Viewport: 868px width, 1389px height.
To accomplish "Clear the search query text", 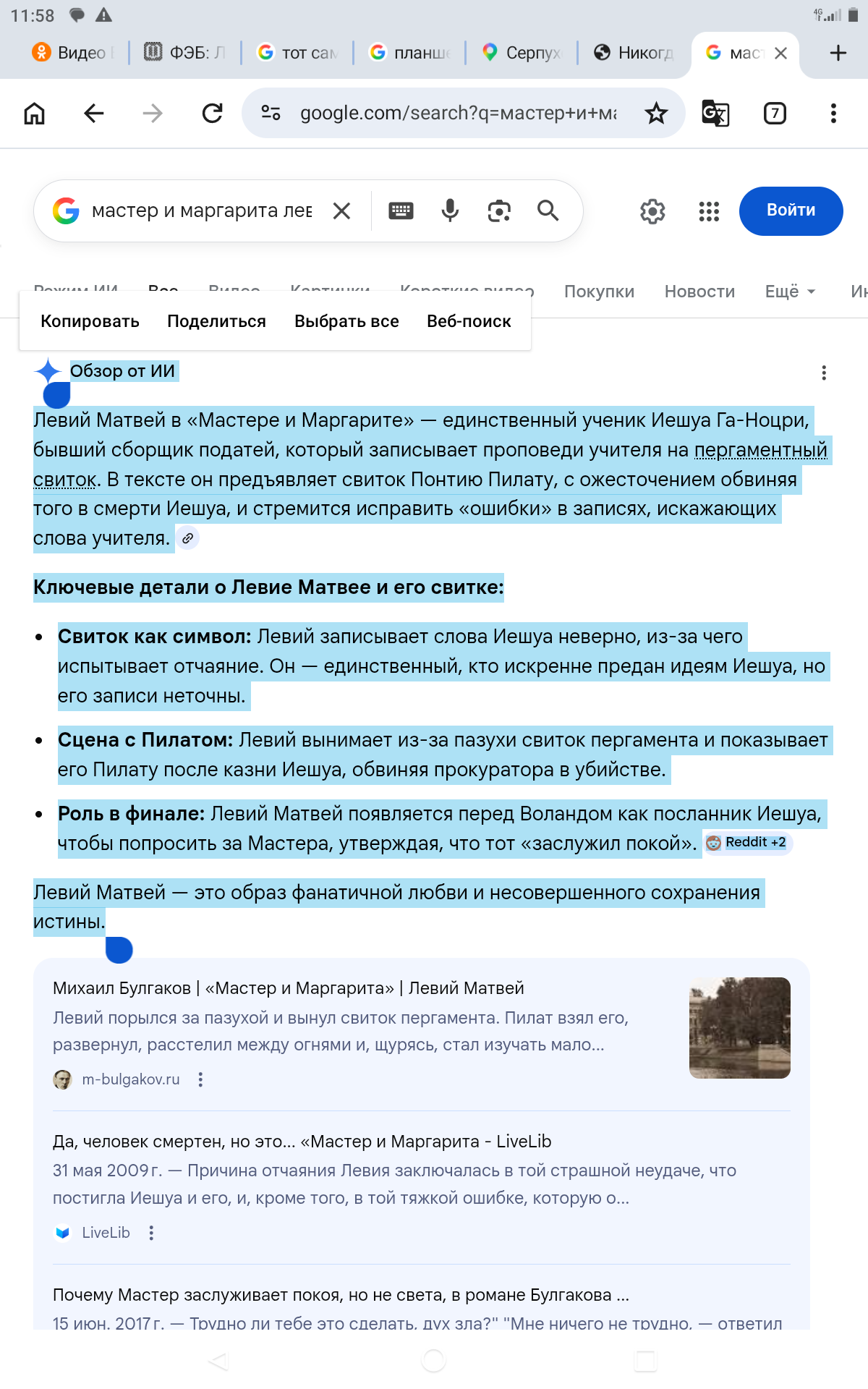I will (x=341, y=211).
